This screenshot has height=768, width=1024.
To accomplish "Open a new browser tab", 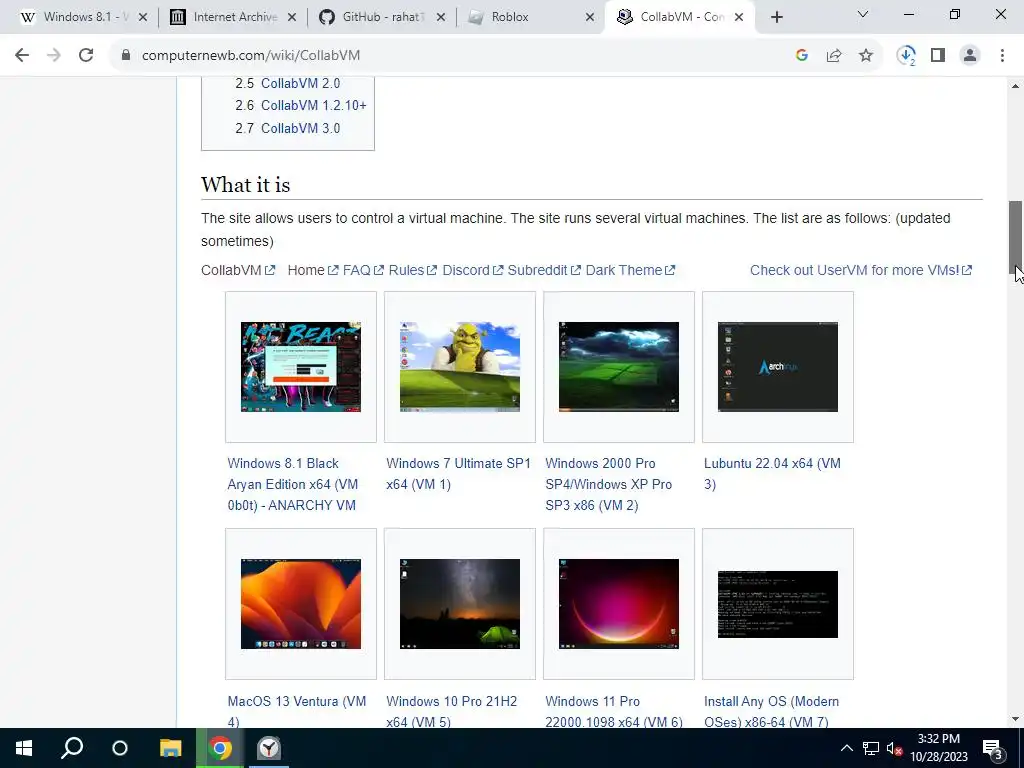I will click(776, 17).
